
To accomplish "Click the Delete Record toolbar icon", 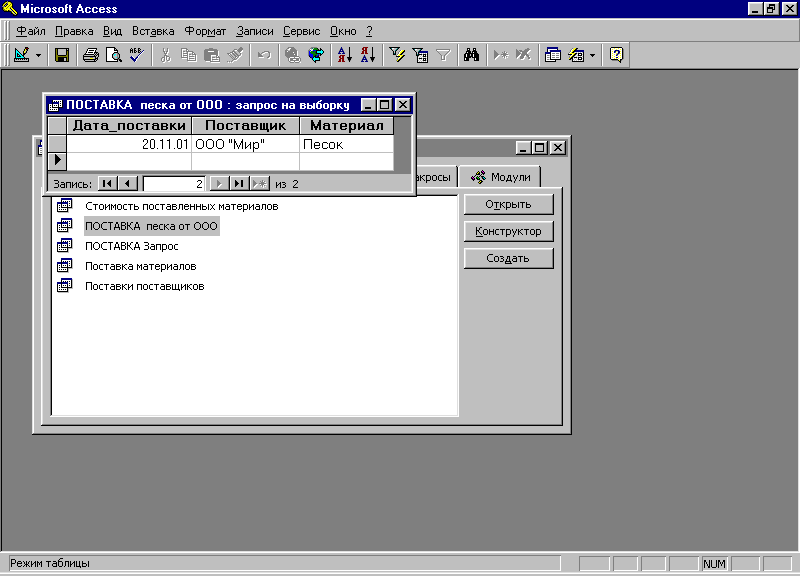I will point(523,55).
